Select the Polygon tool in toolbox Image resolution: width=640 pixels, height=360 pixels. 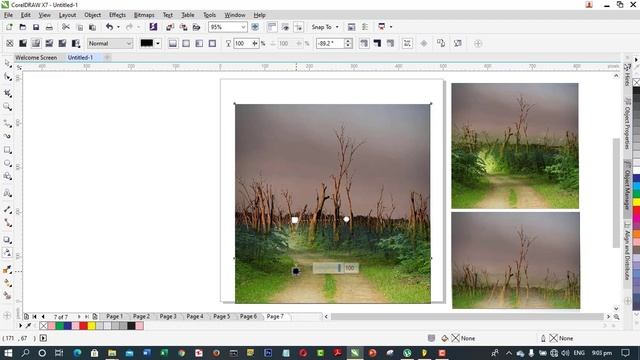click(x=7, y=176)
